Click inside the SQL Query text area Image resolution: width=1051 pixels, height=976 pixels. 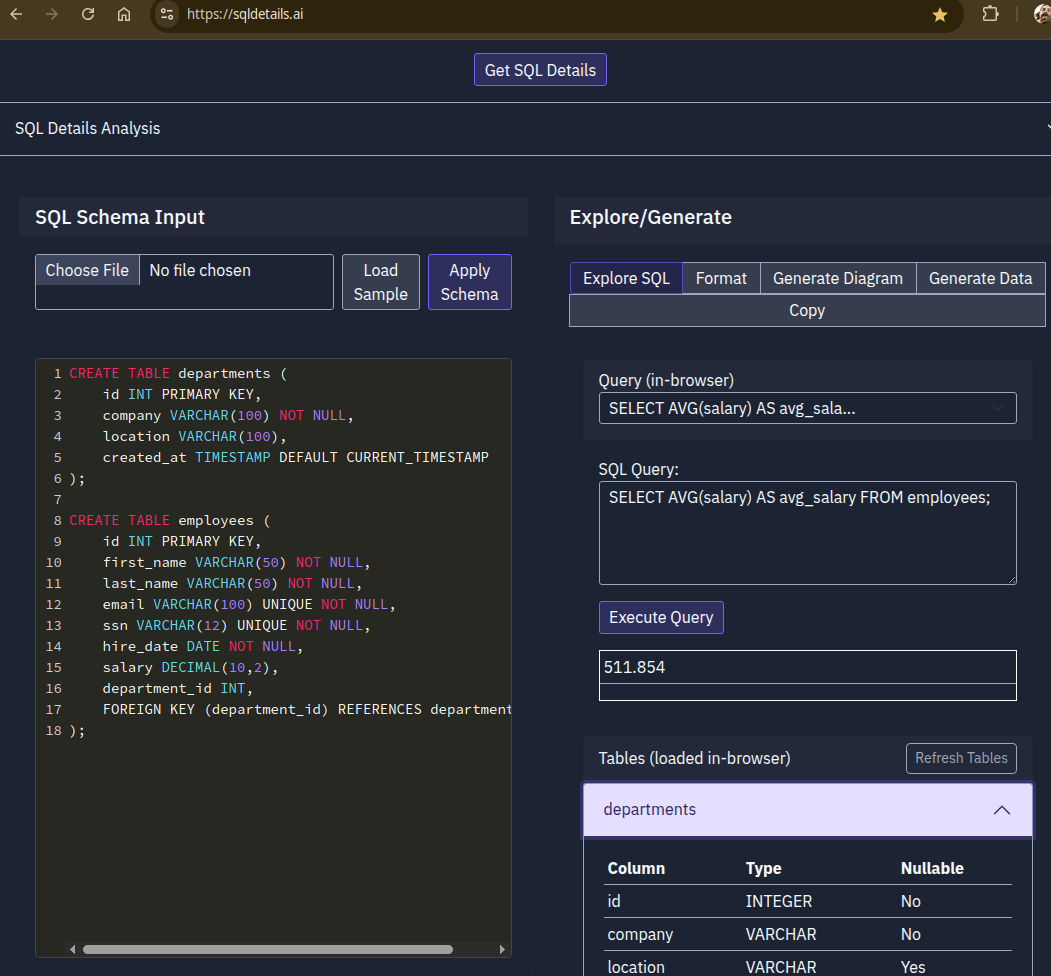pos(807,530)
